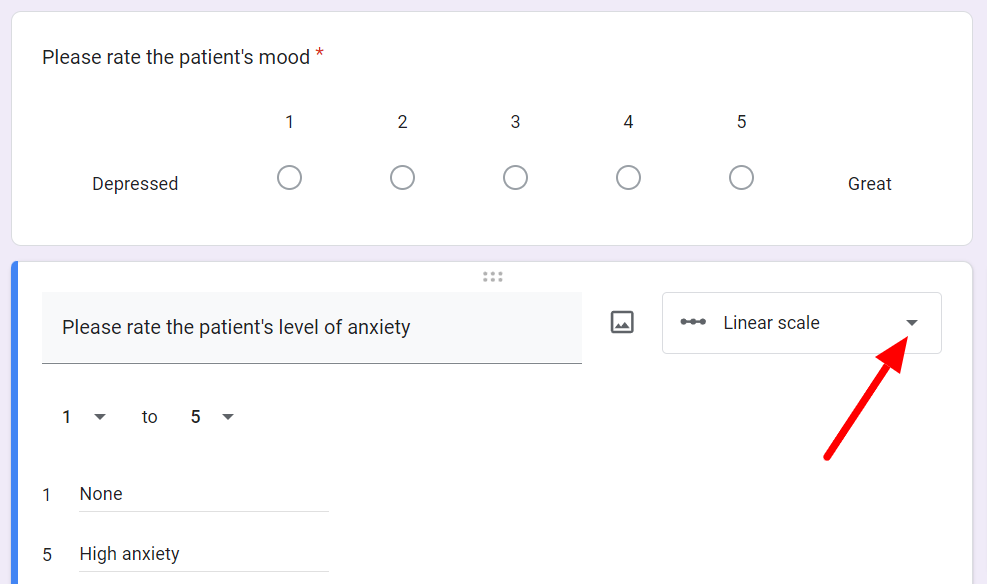Click the anxiety question title field
987x584 pixels.
point(312,327)
